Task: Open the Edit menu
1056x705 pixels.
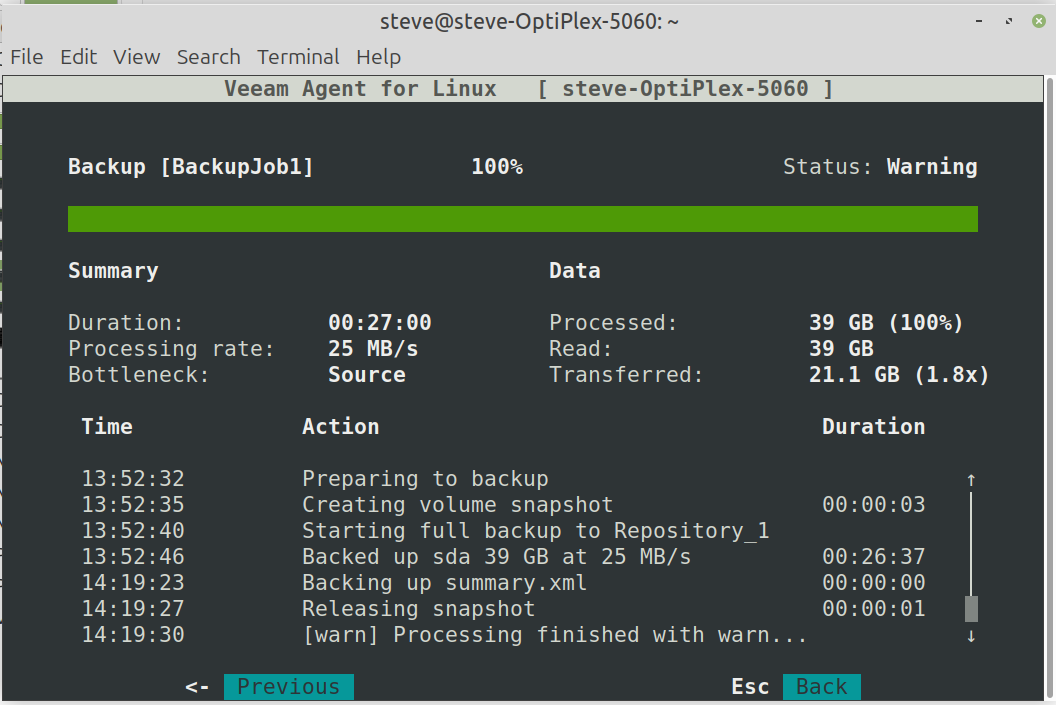Action: pos(78,57)
